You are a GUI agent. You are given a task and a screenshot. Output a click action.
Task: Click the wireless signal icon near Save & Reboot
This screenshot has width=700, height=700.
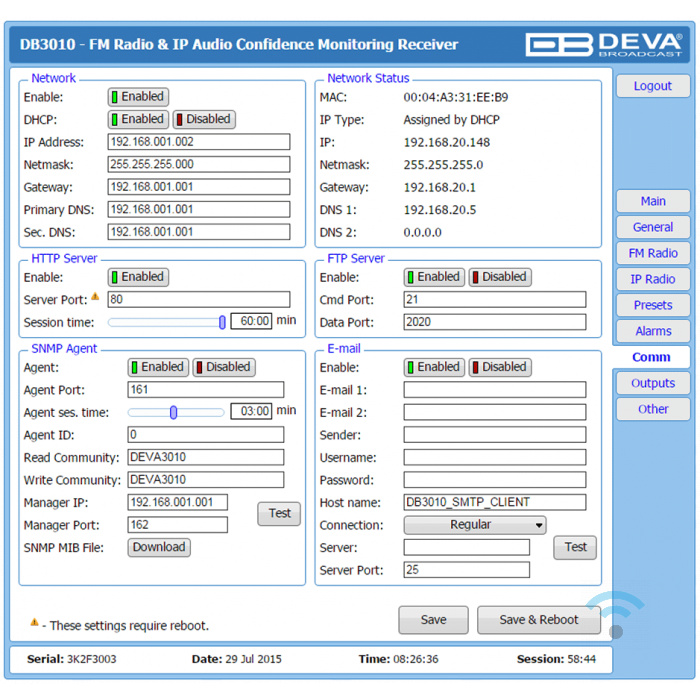[x=614, y=615]
